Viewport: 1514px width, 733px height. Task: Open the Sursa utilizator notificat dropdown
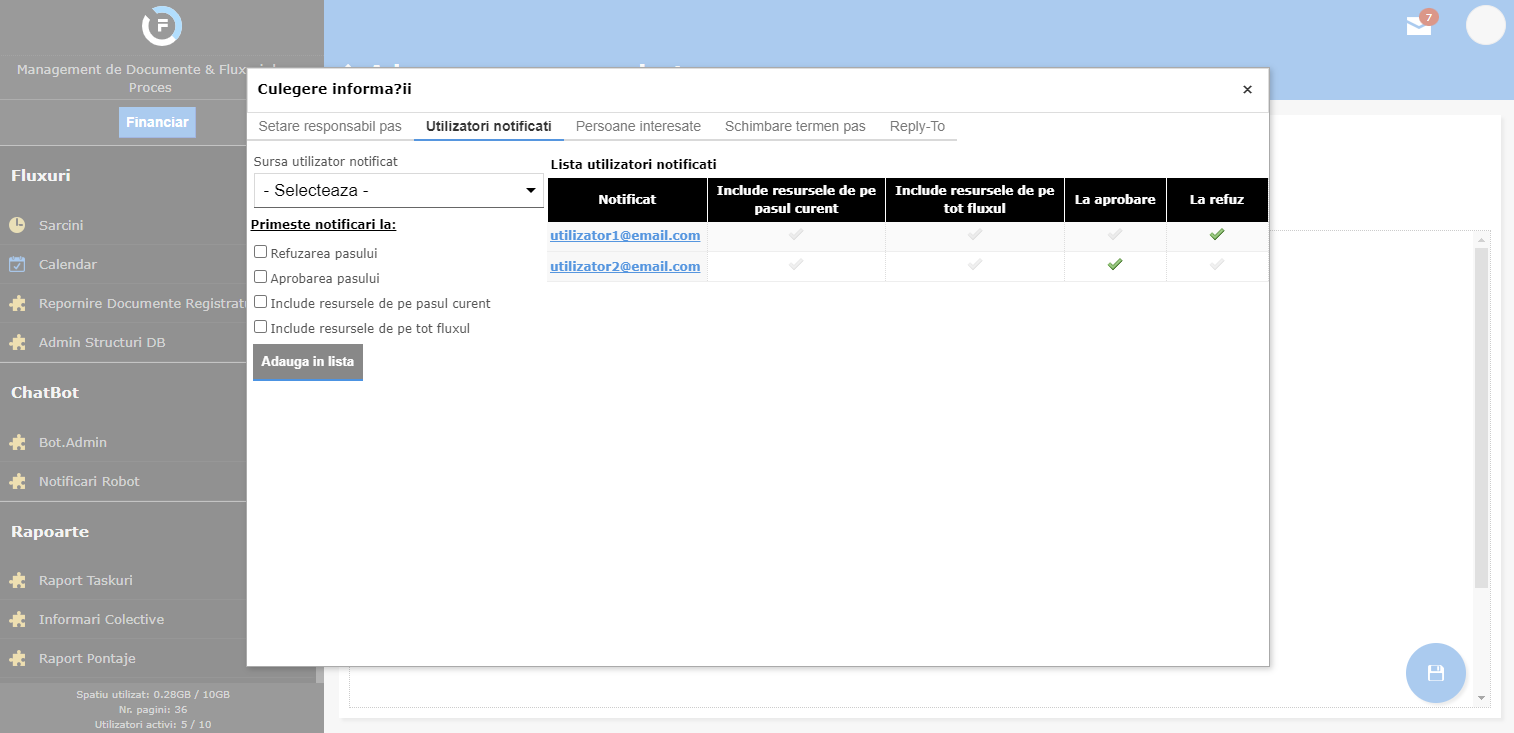398,190
